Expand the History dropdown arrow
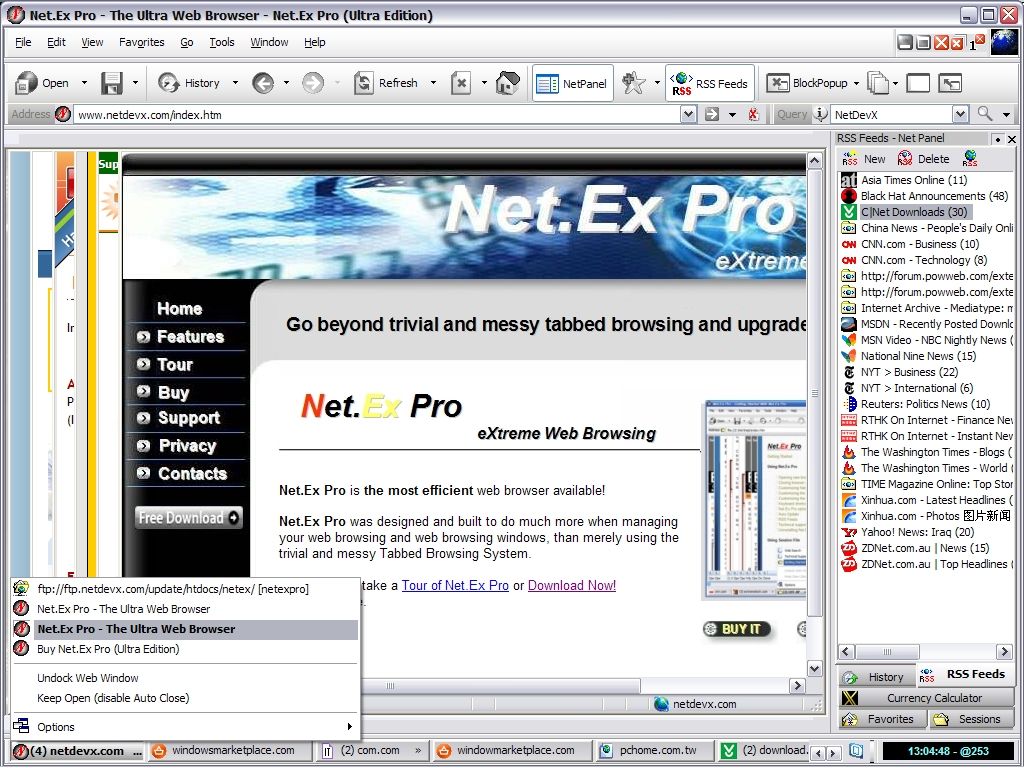1024x768 pixels. pyautogui.click(x=235, y=83)
